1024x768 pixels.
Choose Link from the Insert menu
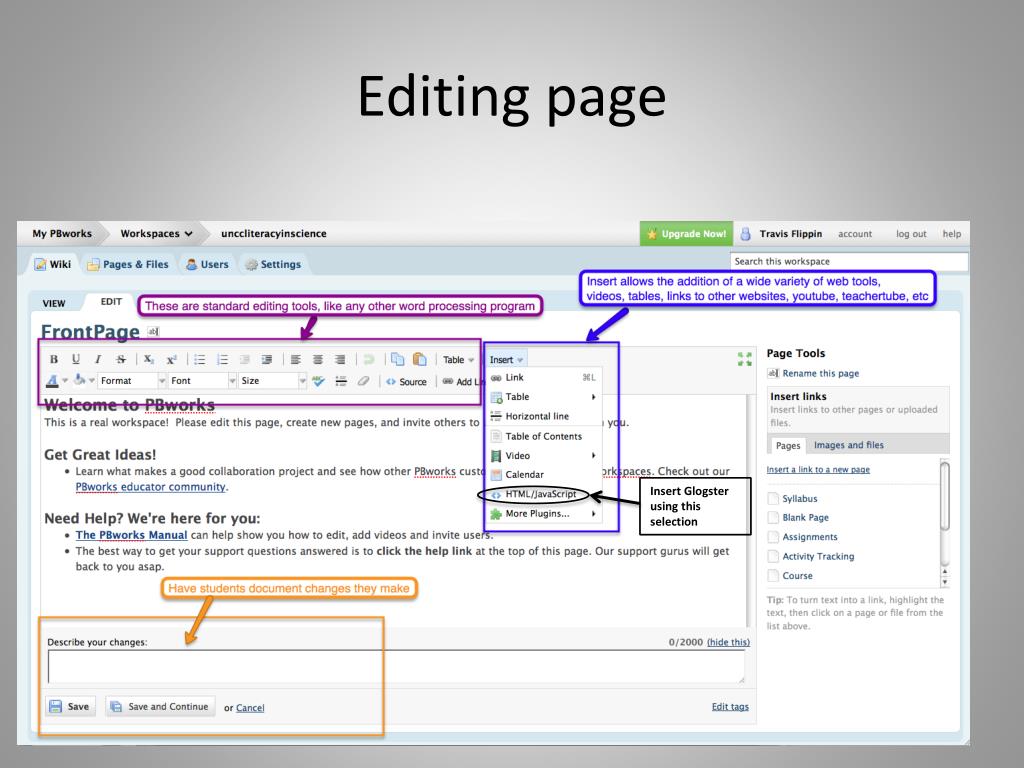[x=544, y=377]
